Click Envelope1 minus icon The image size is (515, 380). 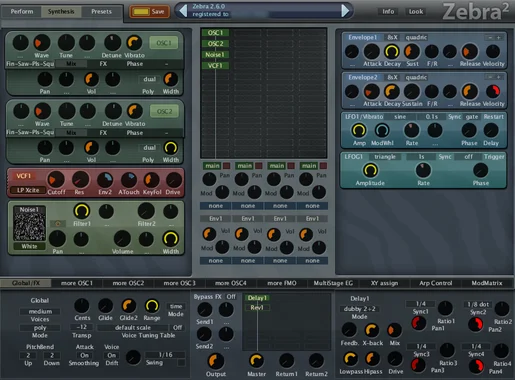pos(490,38)
